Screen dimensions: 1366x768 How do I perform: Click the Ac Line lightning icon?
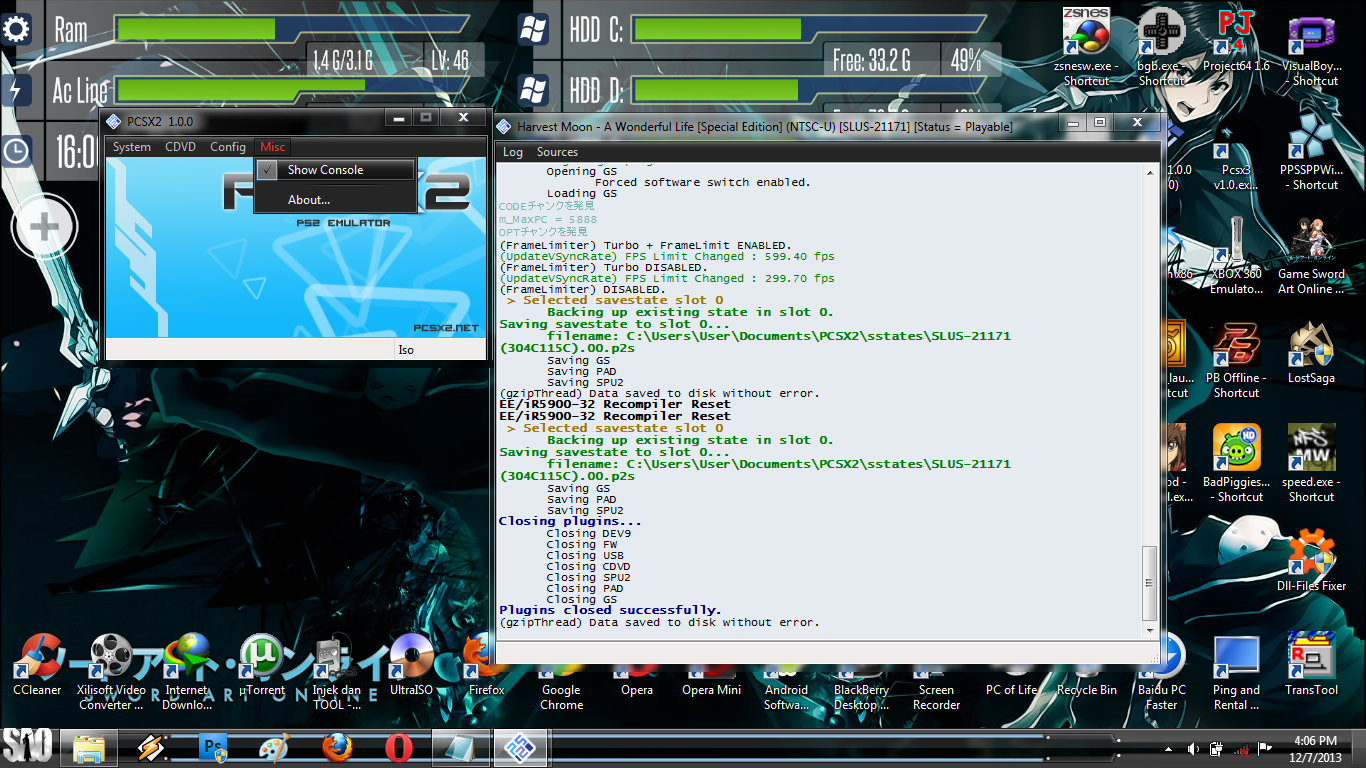pos(16,90)
